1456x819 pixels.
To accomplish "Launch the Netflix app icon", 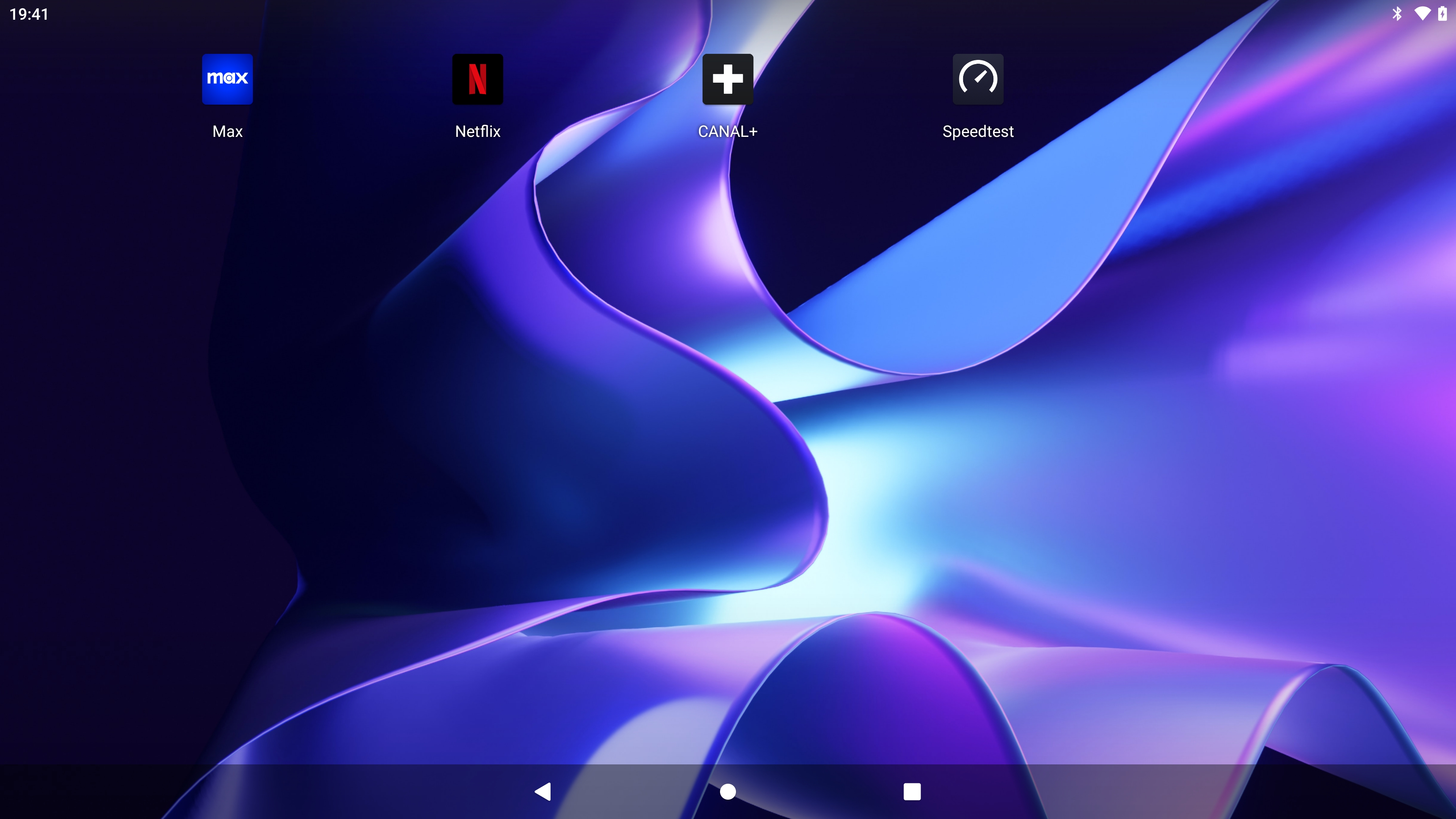I will (478, 79).
